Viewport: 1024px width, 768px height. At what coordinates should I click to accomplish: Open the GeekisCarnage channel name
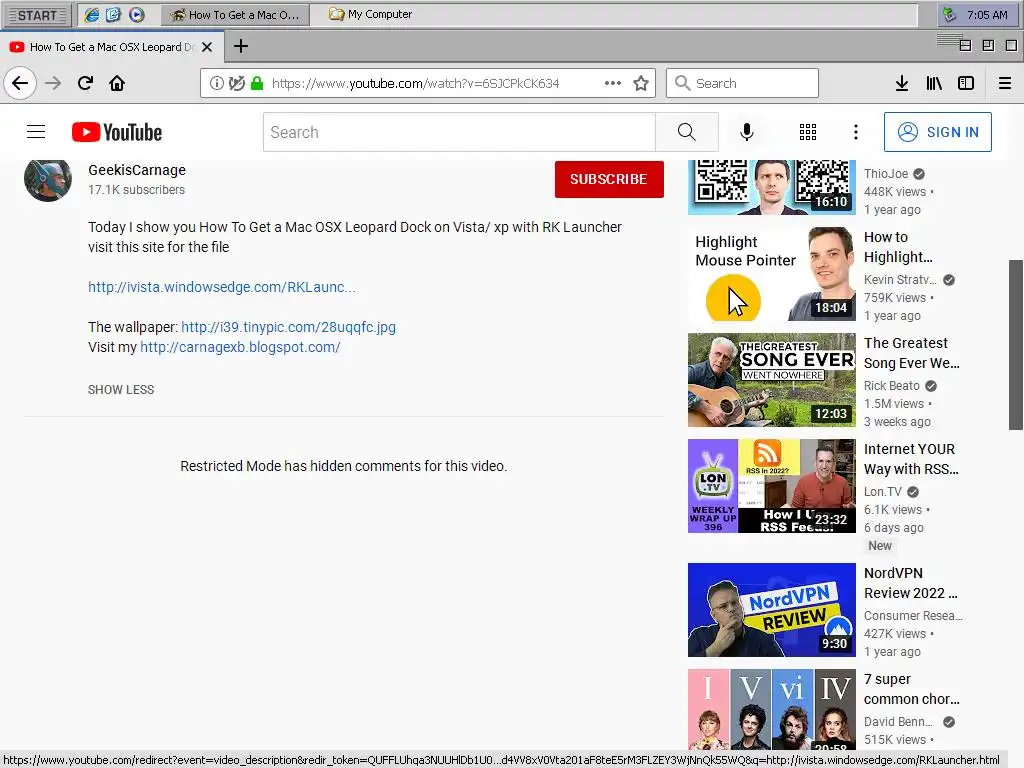pos(136,170)
